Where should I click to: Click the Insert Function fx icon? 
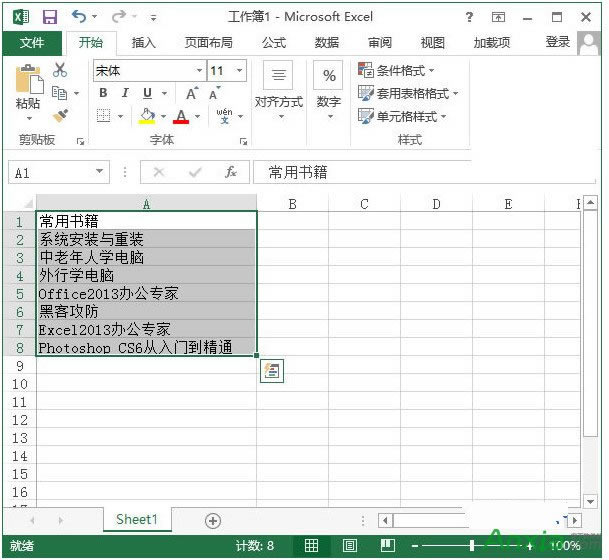[231, 172]
